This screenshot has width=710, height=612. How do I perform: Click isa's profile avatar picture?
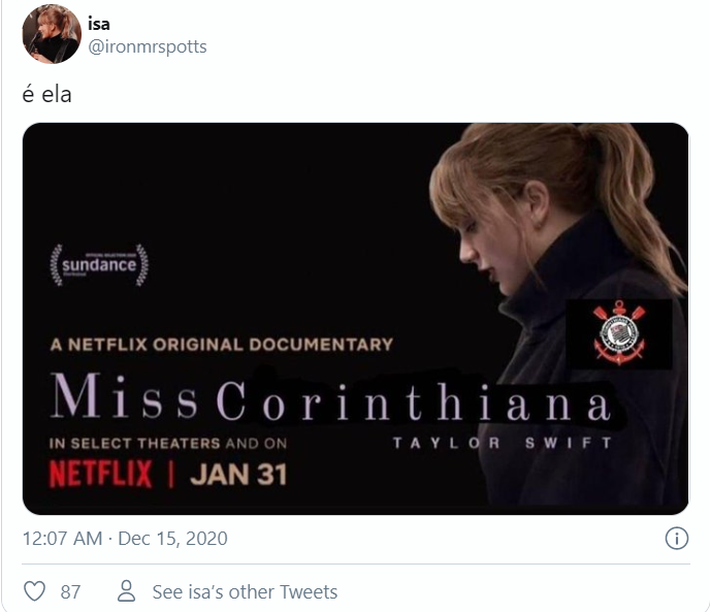pyautogui.click(x=51, y=33)
